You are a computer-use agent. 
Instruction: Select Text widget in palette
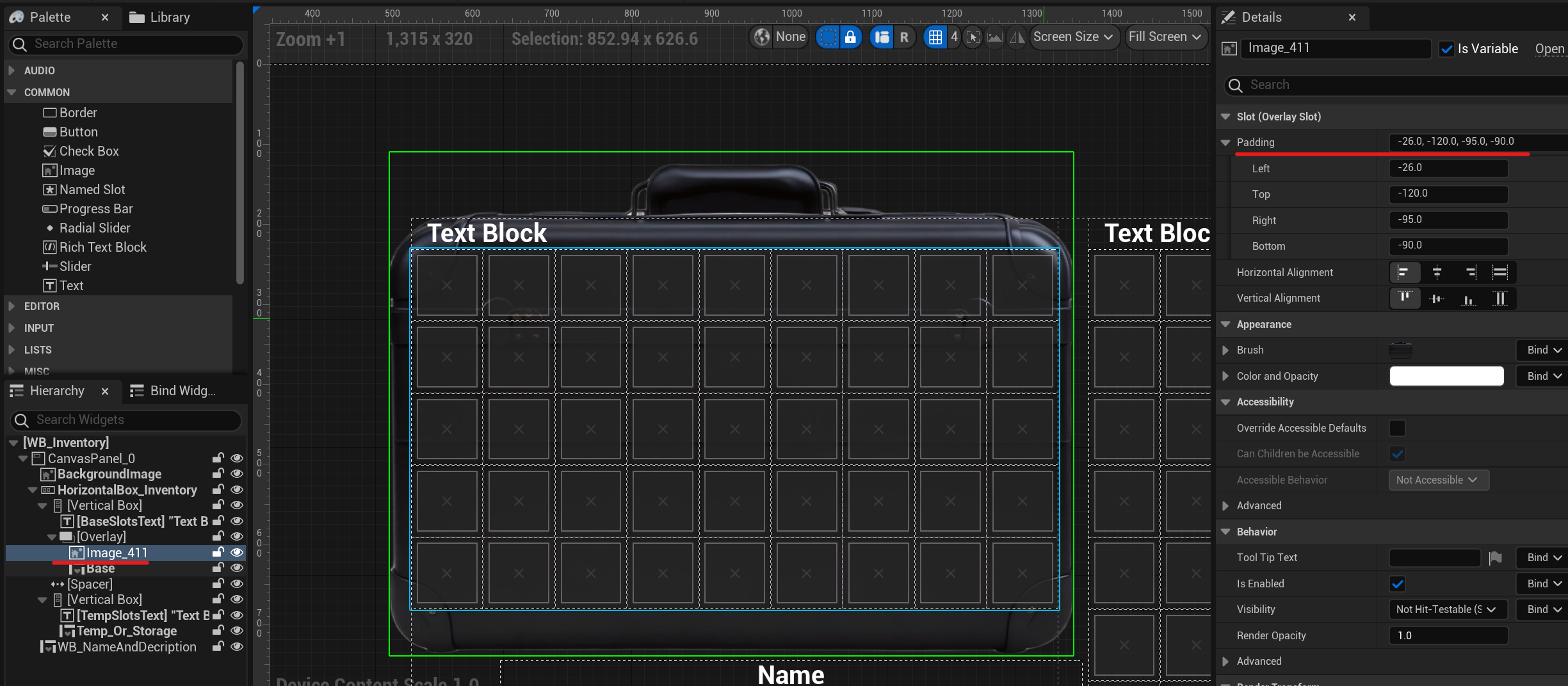click(x=63, y=286)
